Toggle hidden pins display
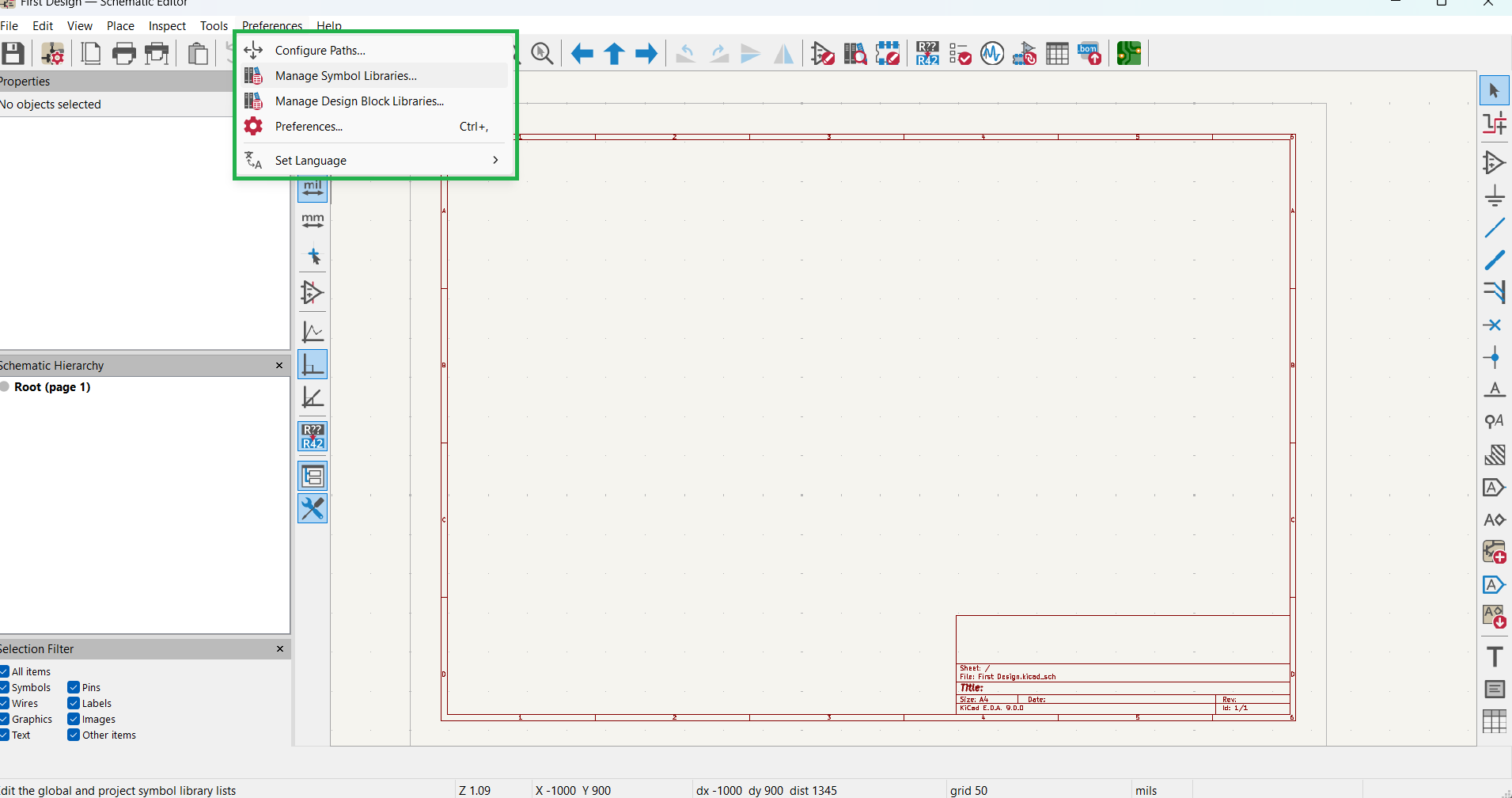This screenshot has height=798, width=1512. pos(313,292)
